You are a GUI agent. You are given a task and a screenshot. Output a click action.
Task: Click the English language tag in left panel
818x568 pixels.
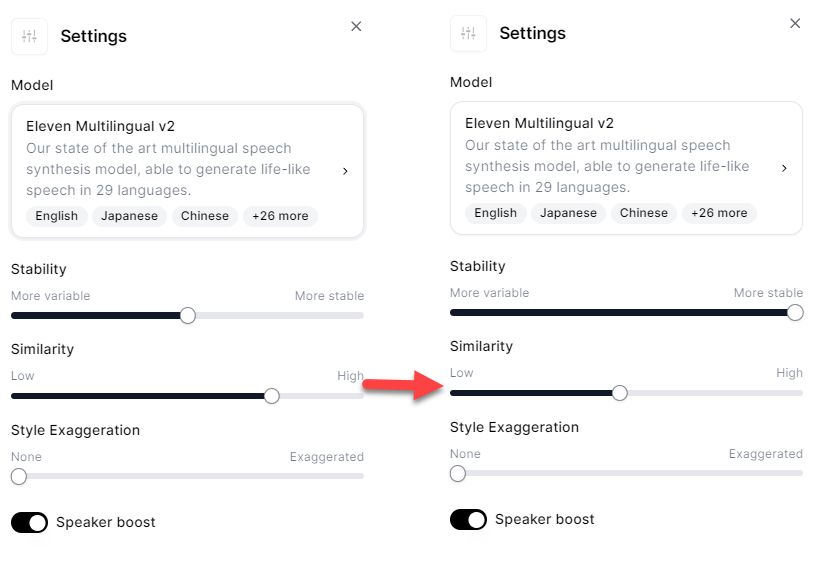pos(57,216)
